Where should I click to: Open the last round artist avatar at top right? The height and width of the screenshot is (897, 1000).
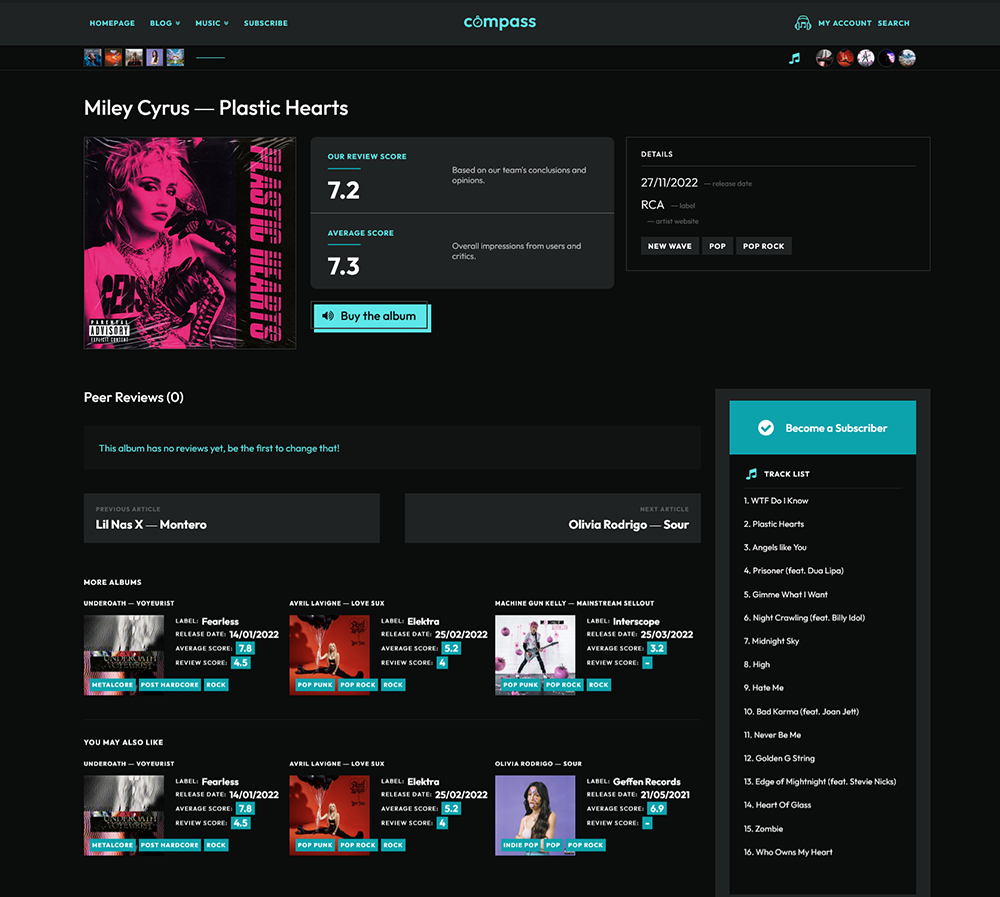coord(907,58)
